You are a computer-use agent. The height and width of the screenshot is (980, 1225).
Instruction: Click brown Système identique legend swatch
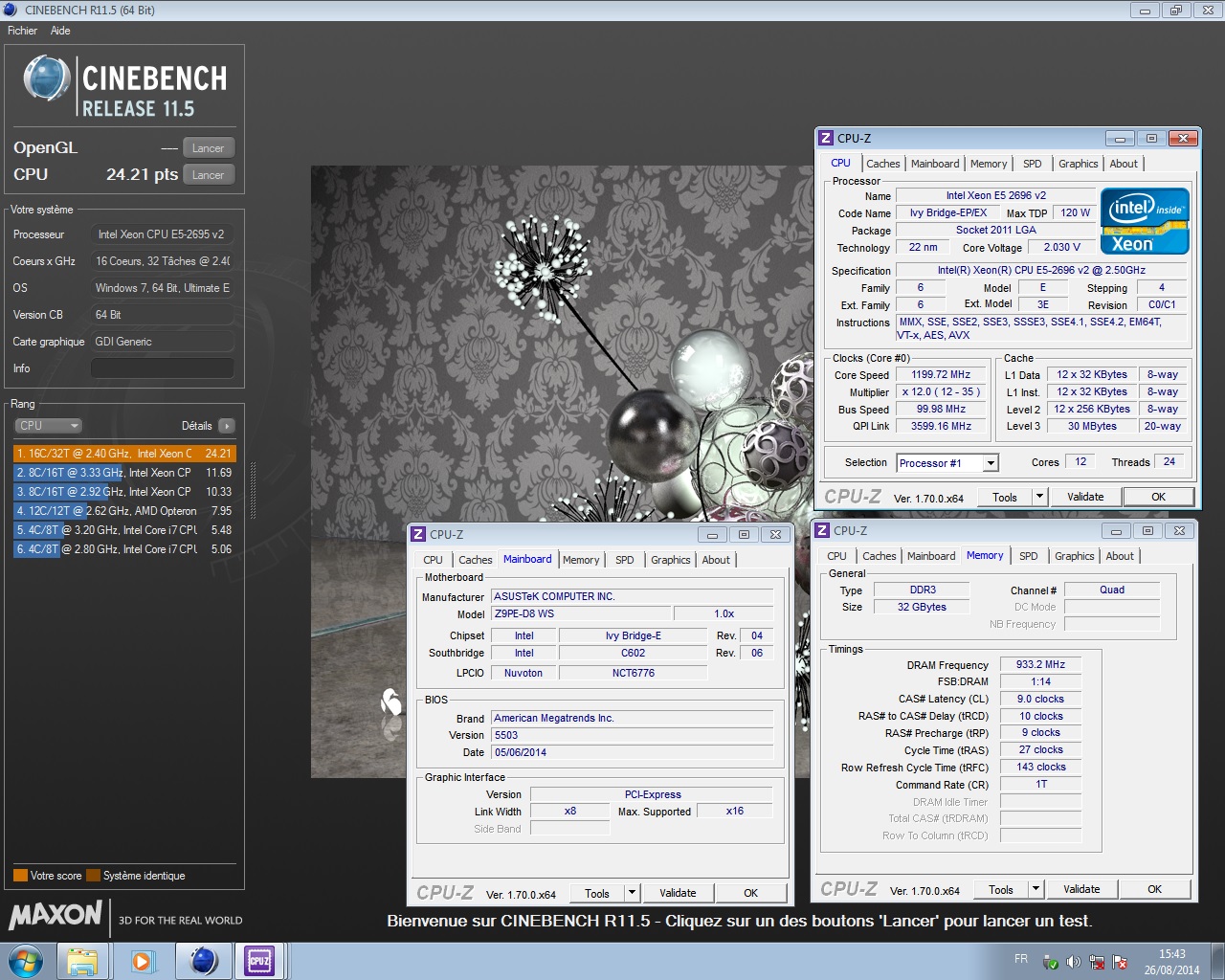[x=93, y=876]
